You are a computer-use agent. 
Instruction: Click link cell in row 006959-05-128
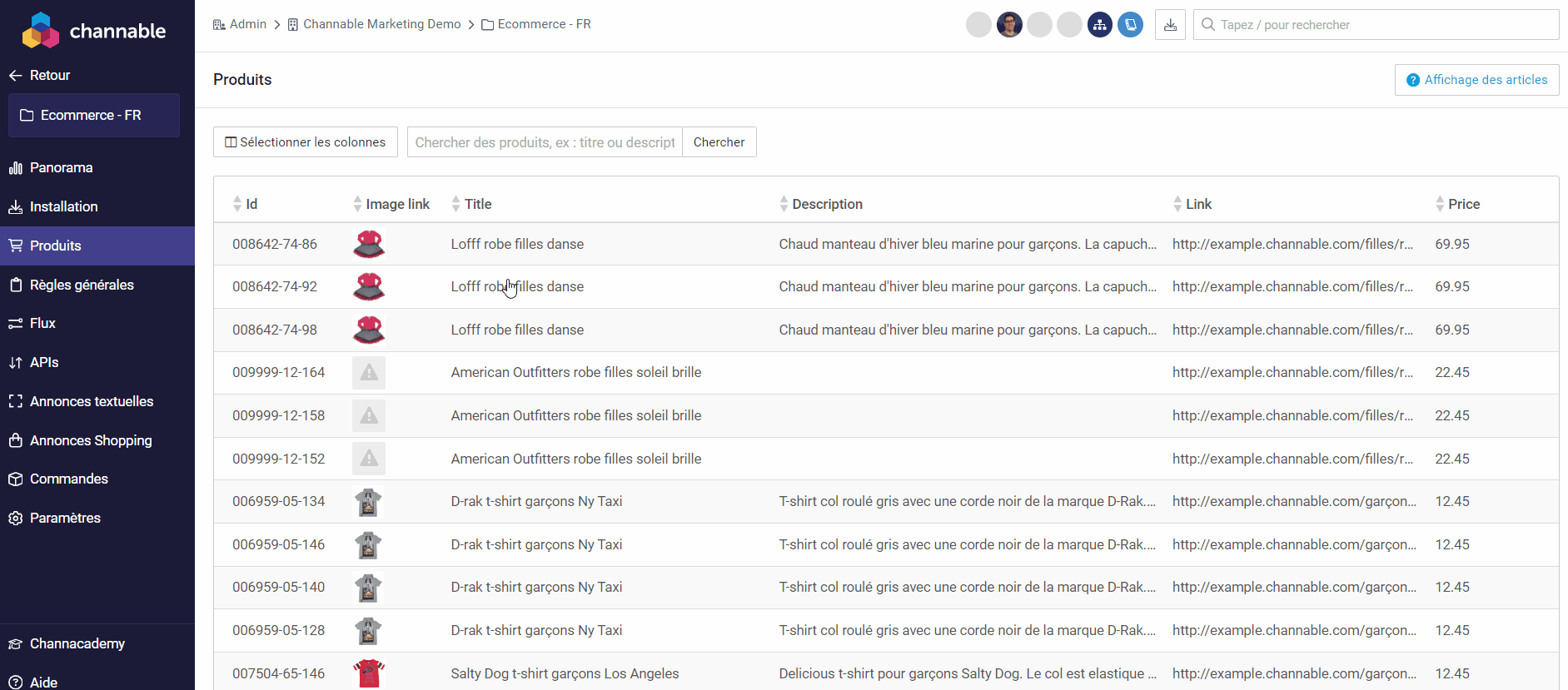(x=1295, y=630)
